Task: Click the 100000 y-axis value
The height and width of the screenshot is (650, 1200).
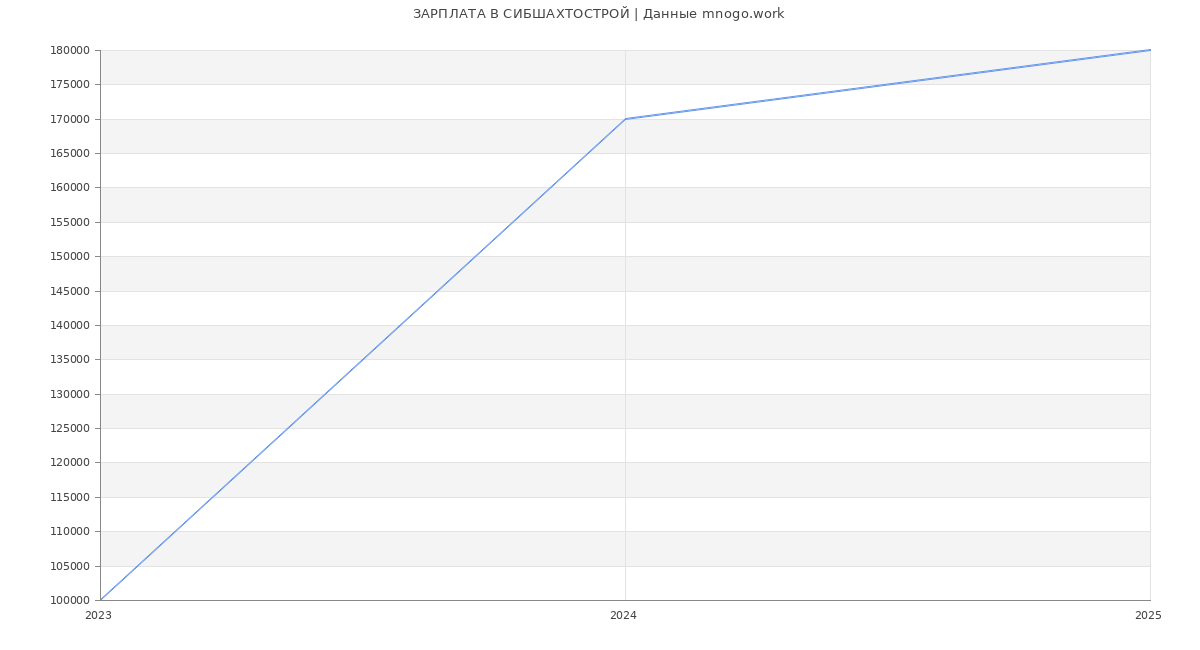Action: (70, 600)
